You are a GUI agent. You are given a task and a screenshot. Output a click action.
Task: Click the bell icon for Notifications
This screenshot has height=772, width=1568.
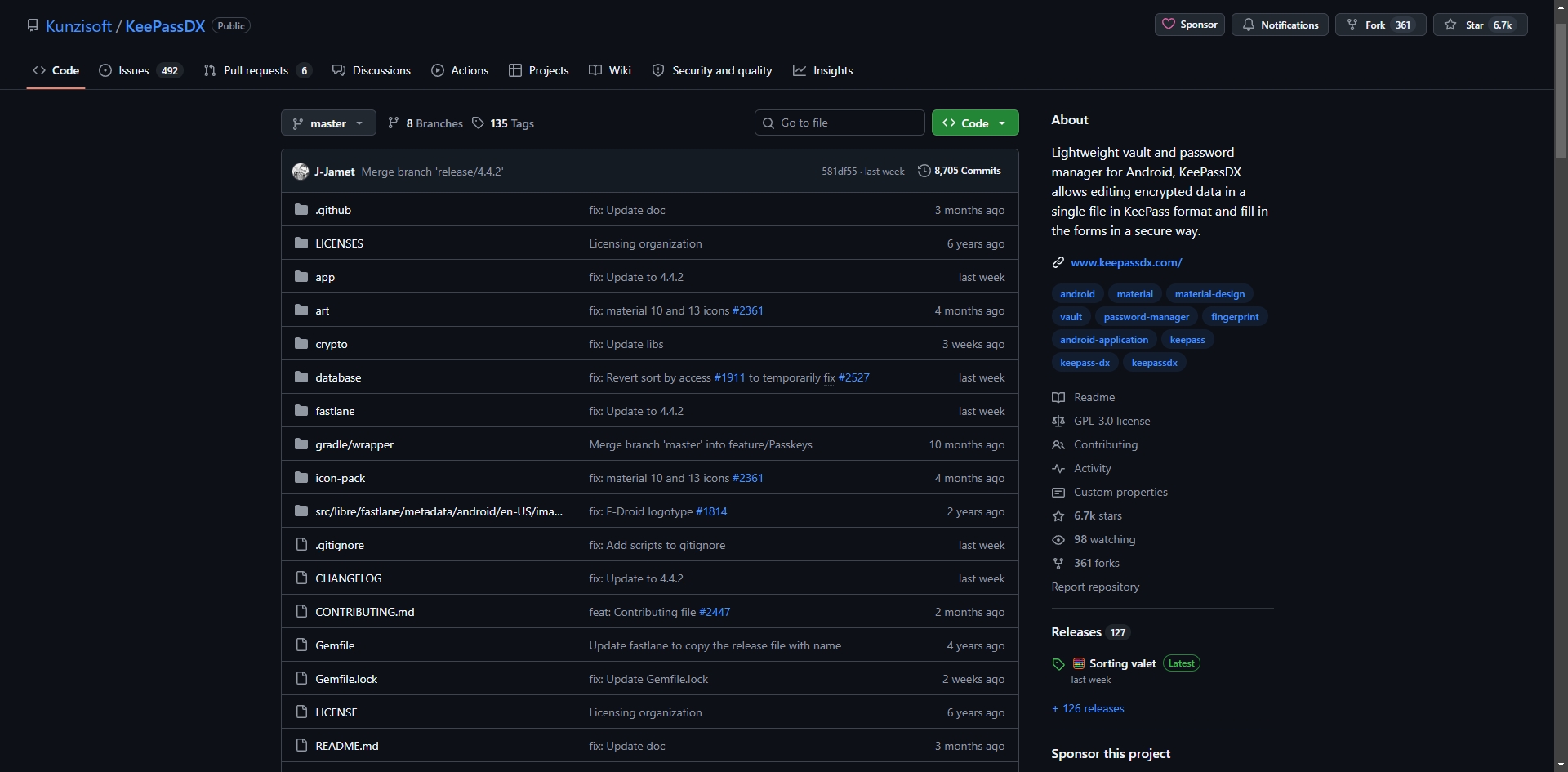pos(1248,25)
